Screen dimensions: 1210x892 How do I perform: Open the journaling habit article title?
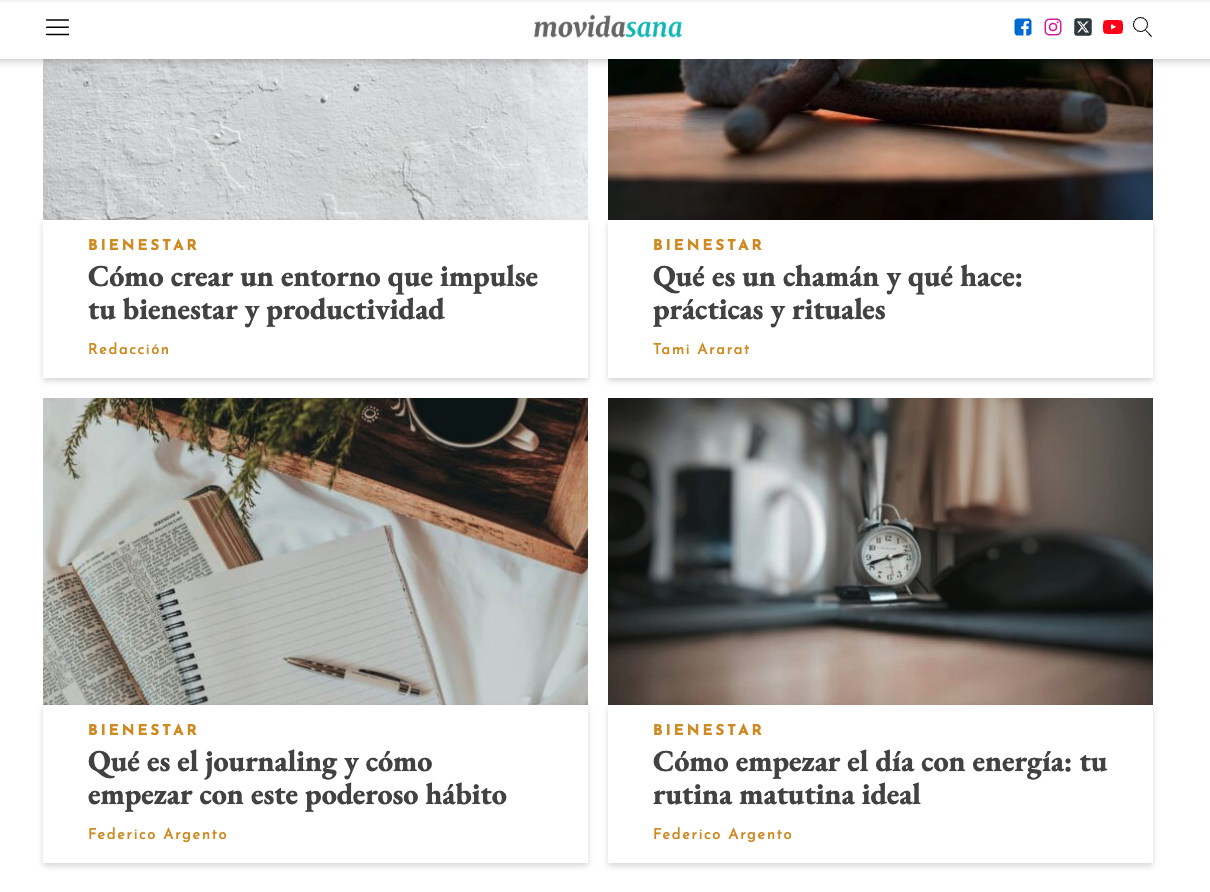(x=297, y=778)
